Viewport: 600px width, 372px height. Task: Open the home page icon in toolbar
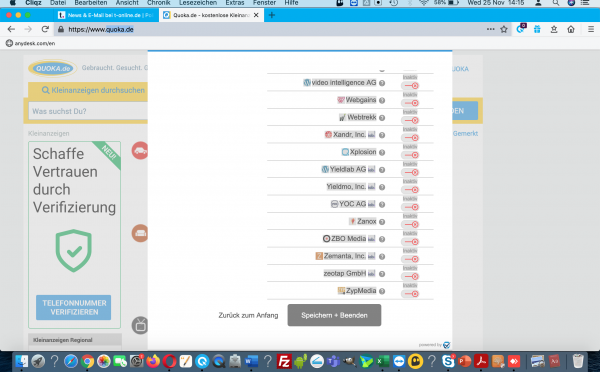click(571, 29)
